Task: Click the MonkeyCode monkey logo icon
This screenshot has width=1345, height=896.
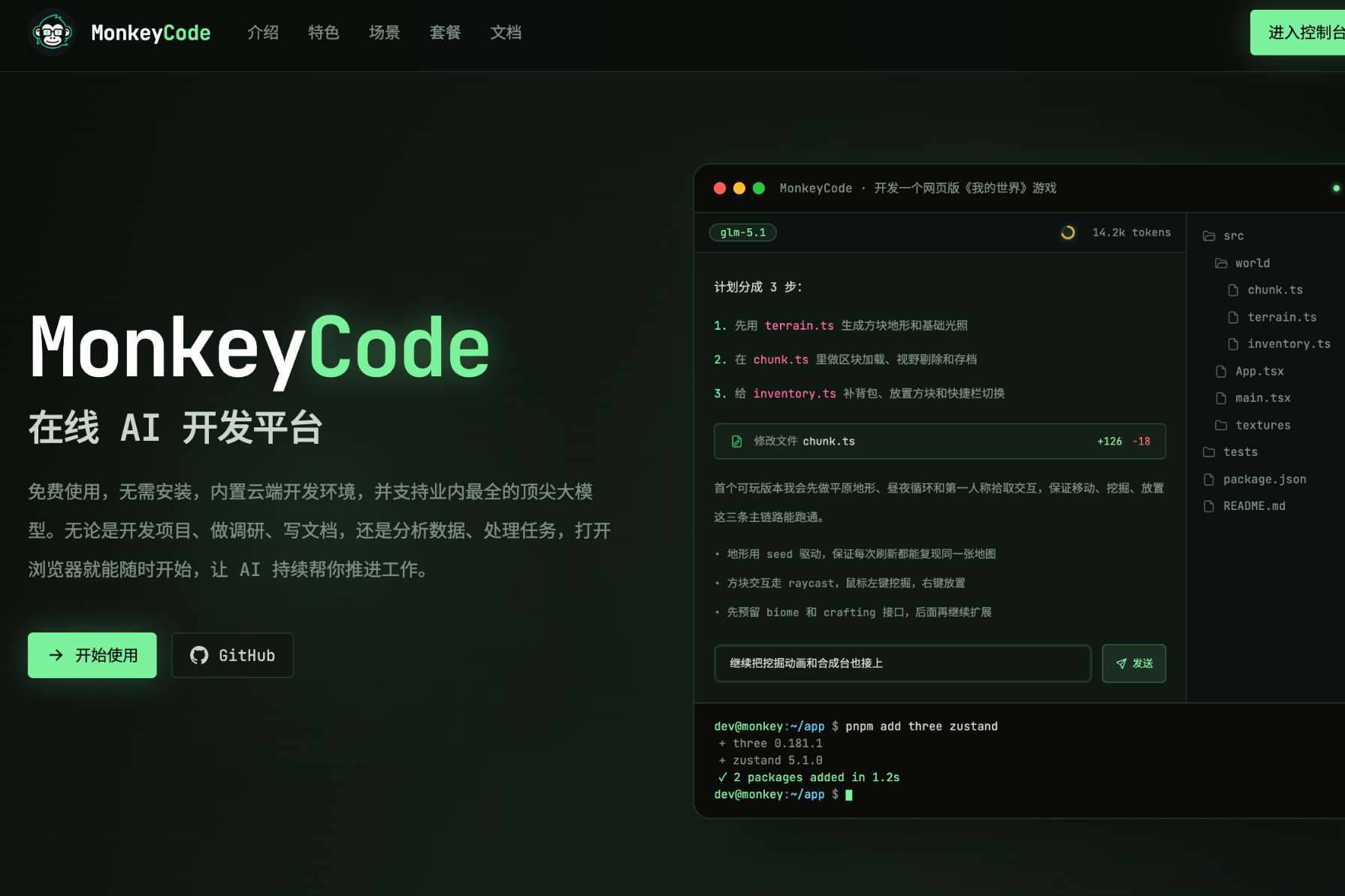Action: (52, 32)
